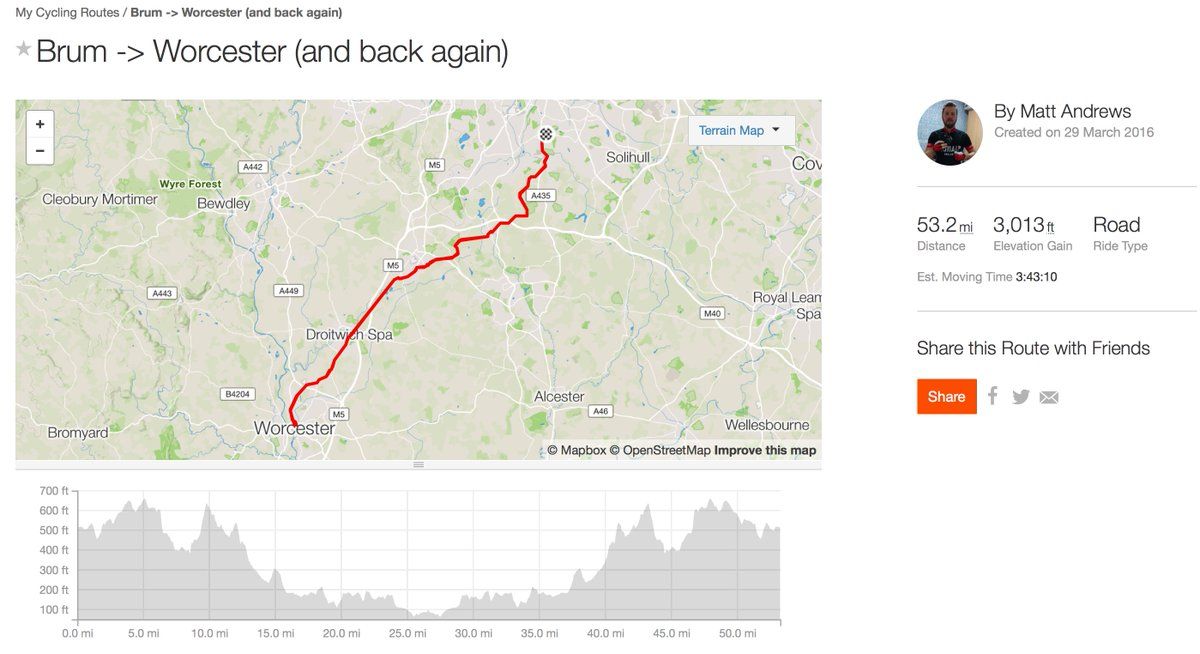The width and height of the screenshot is (1200, 654).
Task: Share route on Twitter
Action: pos(1020,397)
